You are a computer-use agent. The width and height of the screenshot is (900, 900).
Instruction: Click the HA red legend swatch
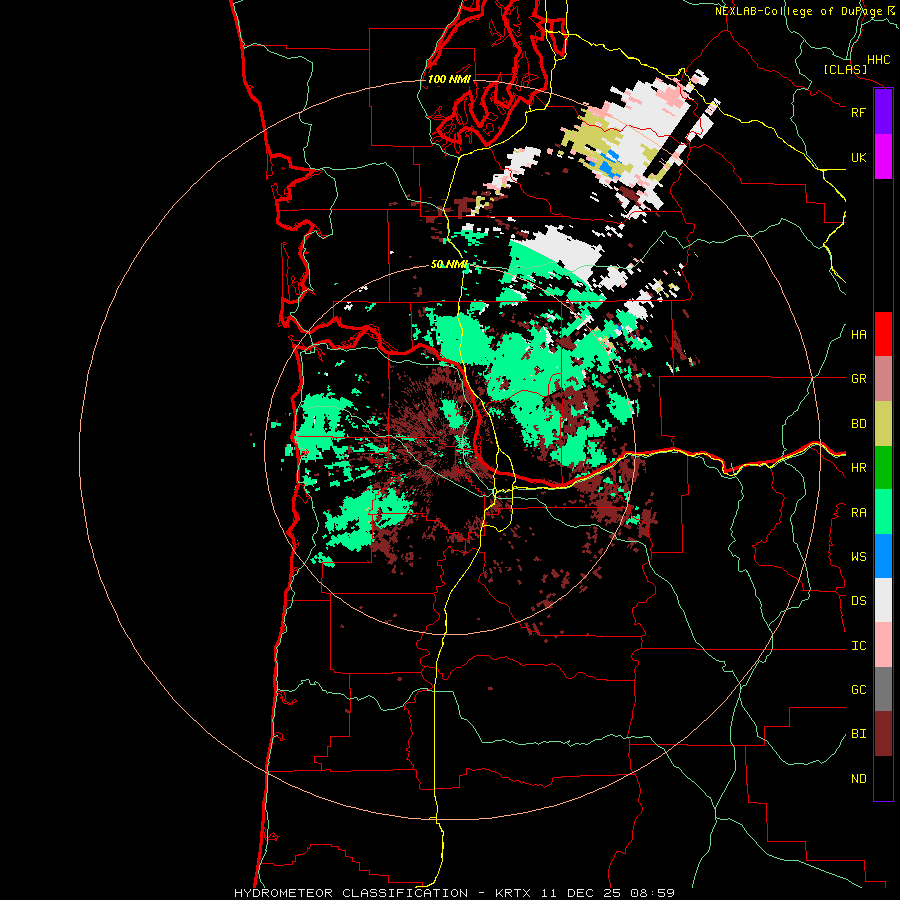[883, 334]
